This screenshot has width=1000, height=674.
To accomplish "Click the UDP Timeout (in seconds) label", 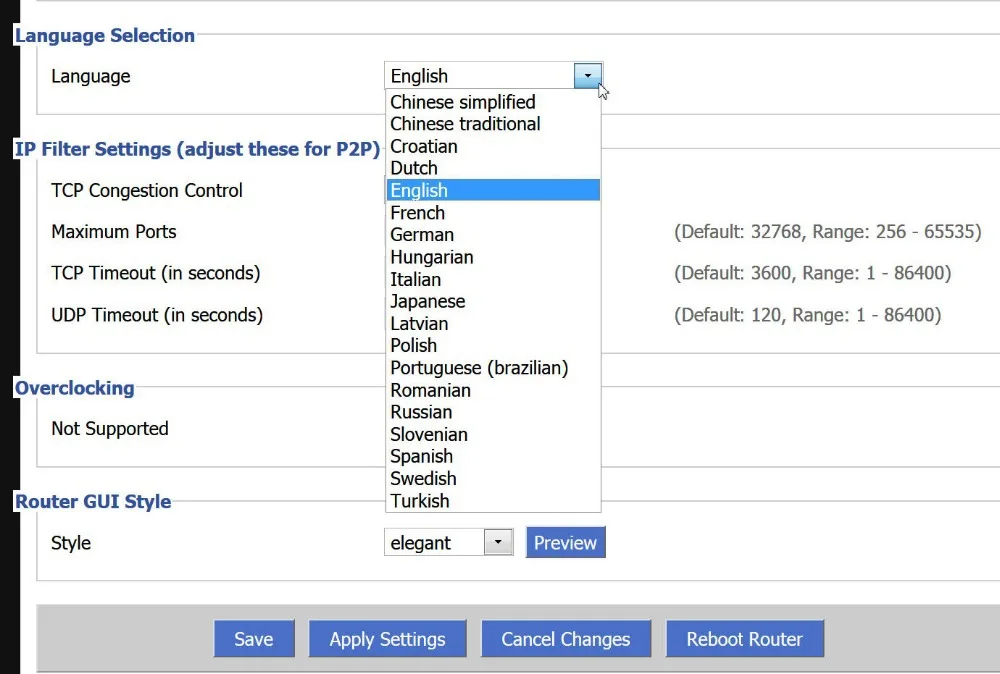I will point(157,315).
